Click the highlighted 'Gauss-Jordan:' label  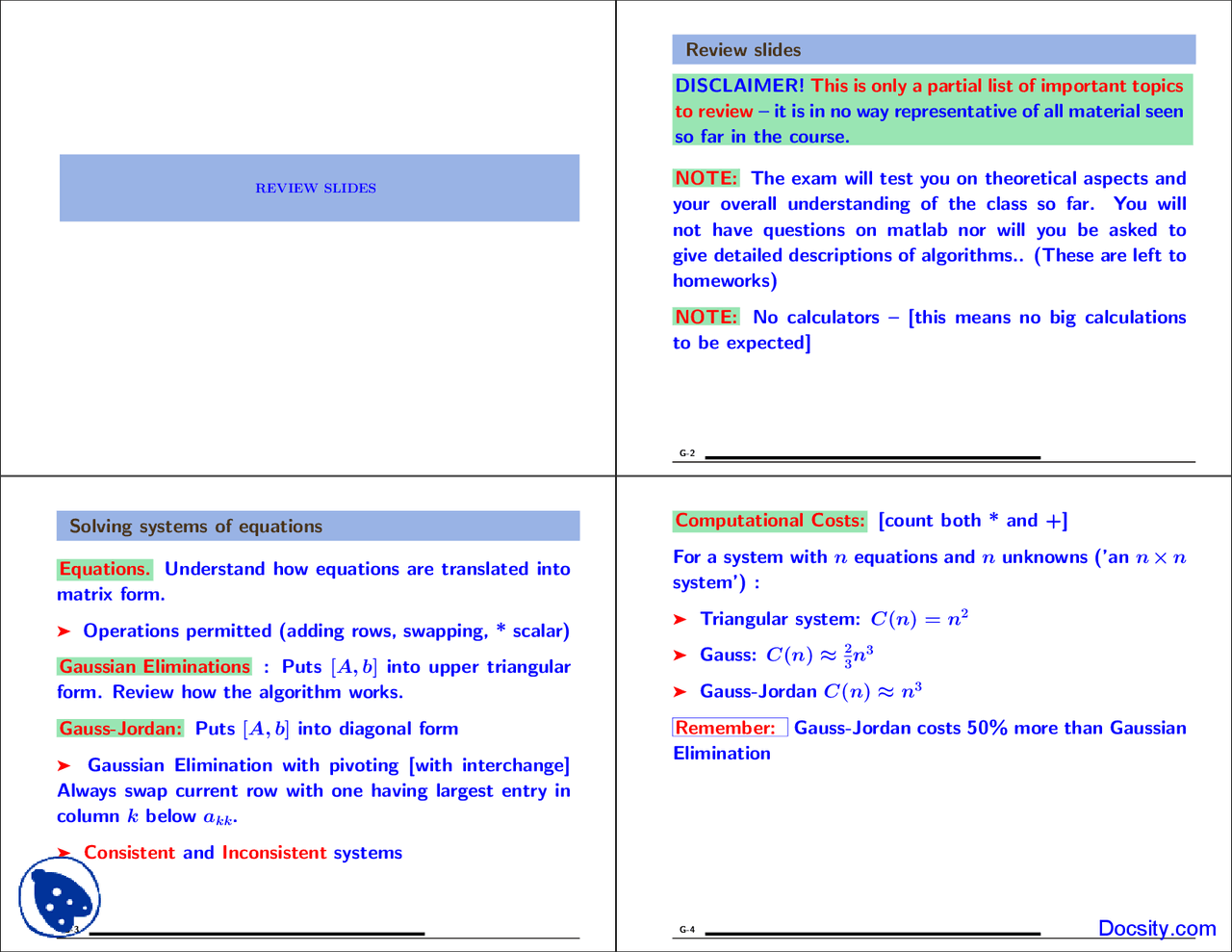(x=120, y=729)
